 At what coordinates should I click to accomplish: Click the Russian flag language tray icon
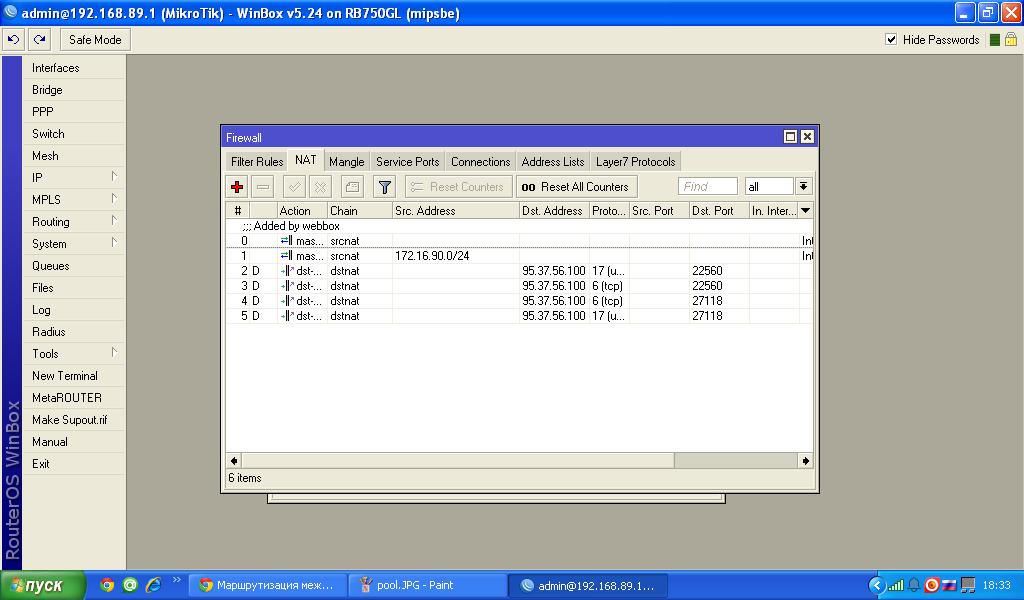[950, 585]
